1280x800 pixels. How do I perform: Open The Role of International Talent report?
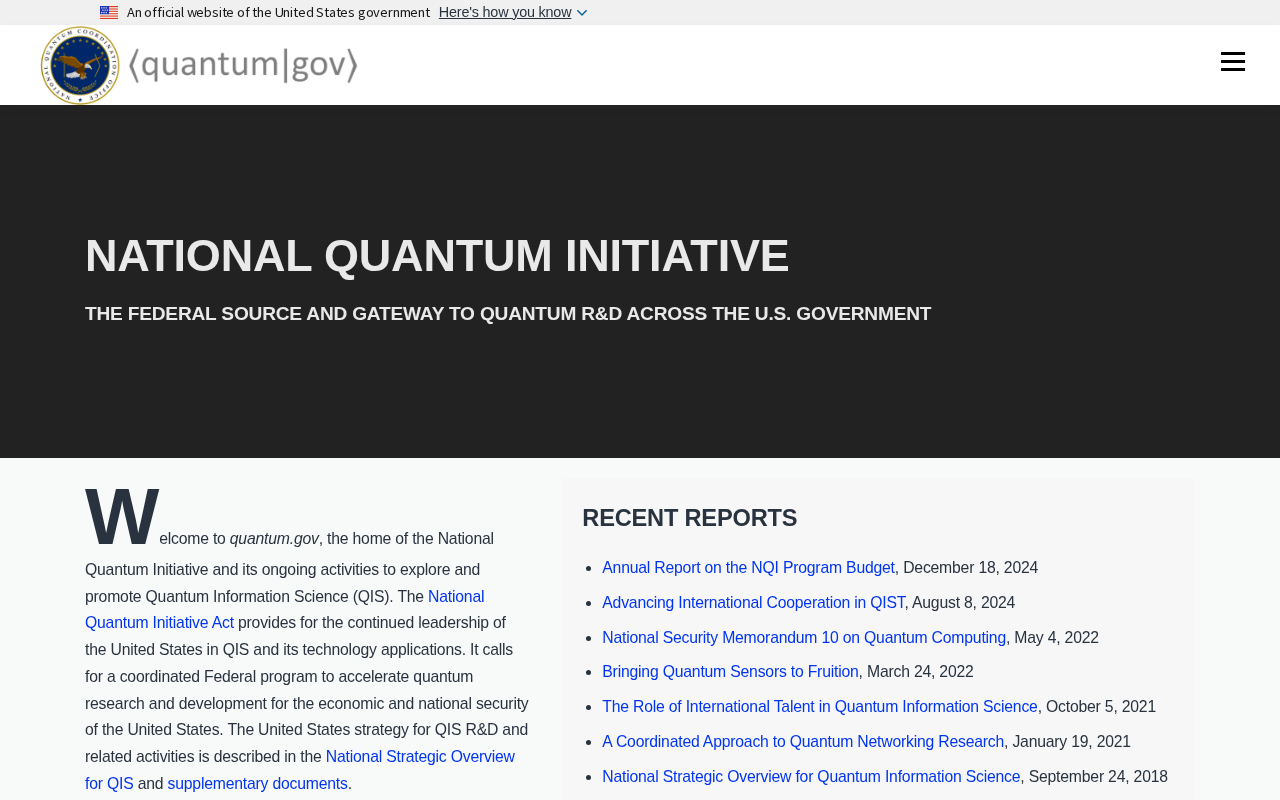[820, 707]
